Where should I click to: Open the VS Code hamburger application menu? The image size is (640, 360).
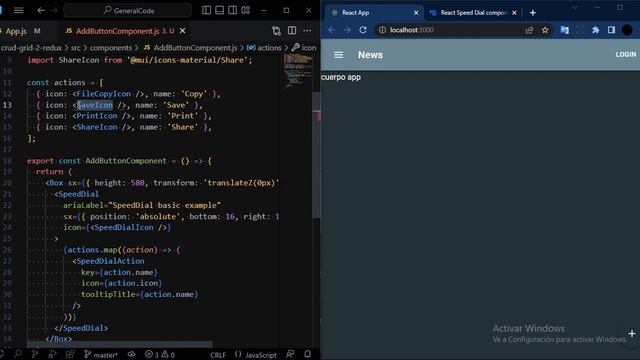click(18, 10)
